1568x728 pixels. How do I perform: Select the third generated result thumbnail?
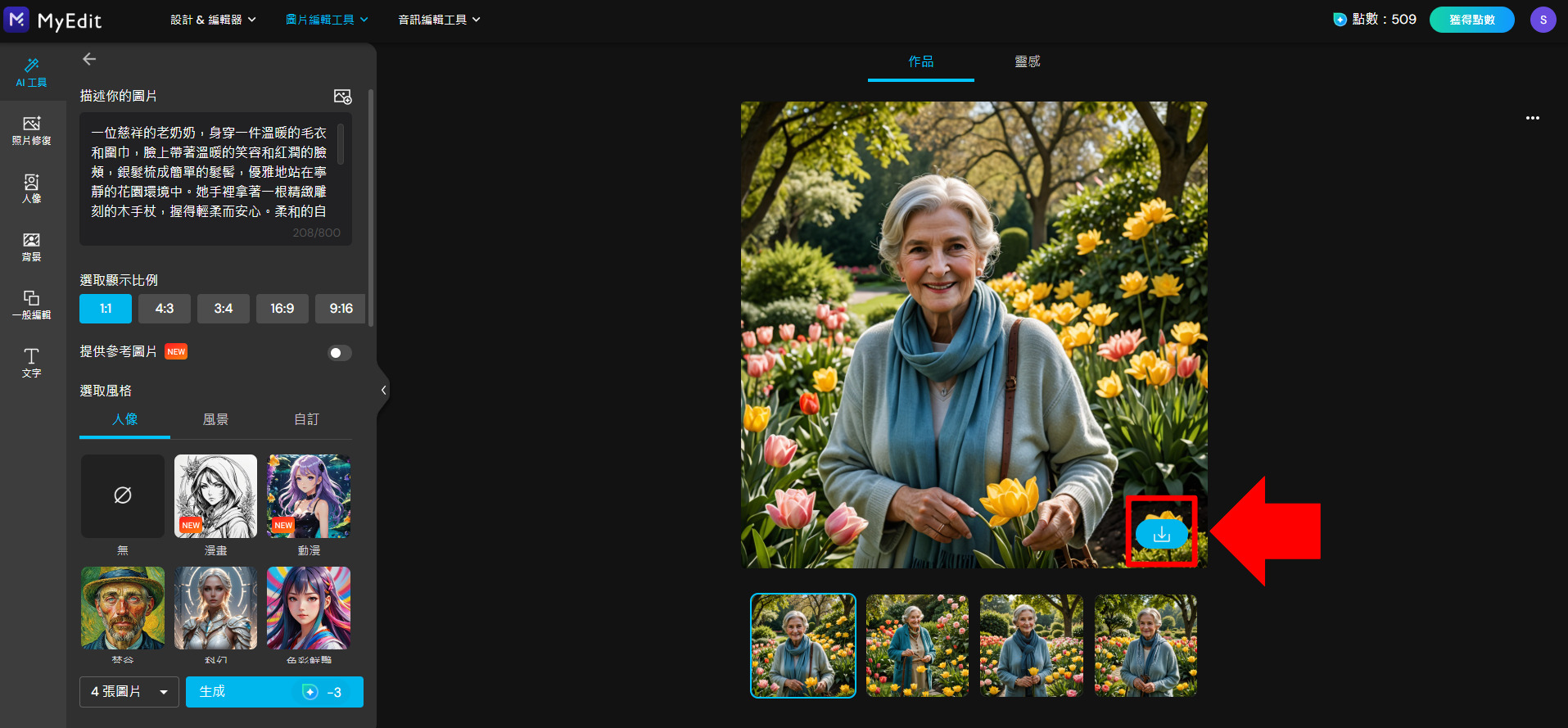tap(1032, 646)
